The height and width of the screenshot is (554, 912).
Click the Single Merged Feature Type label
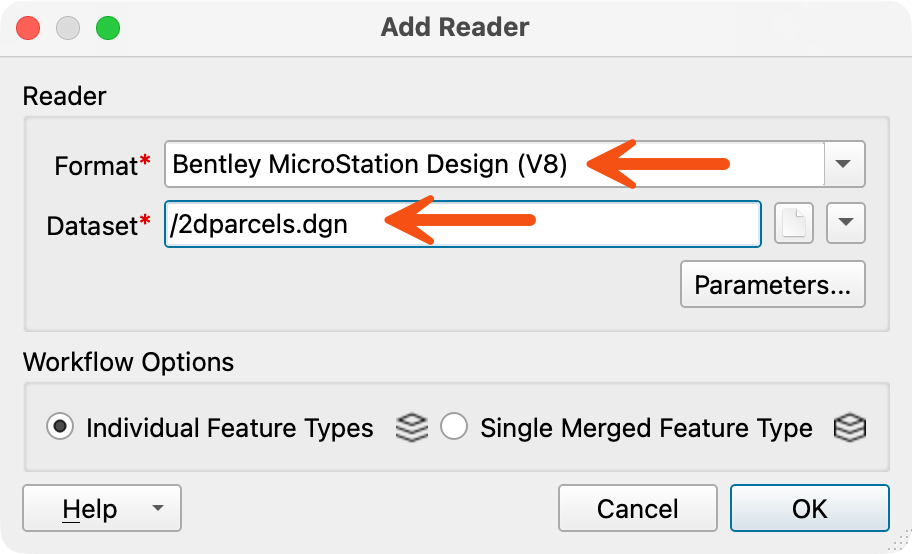pos(646,428)
